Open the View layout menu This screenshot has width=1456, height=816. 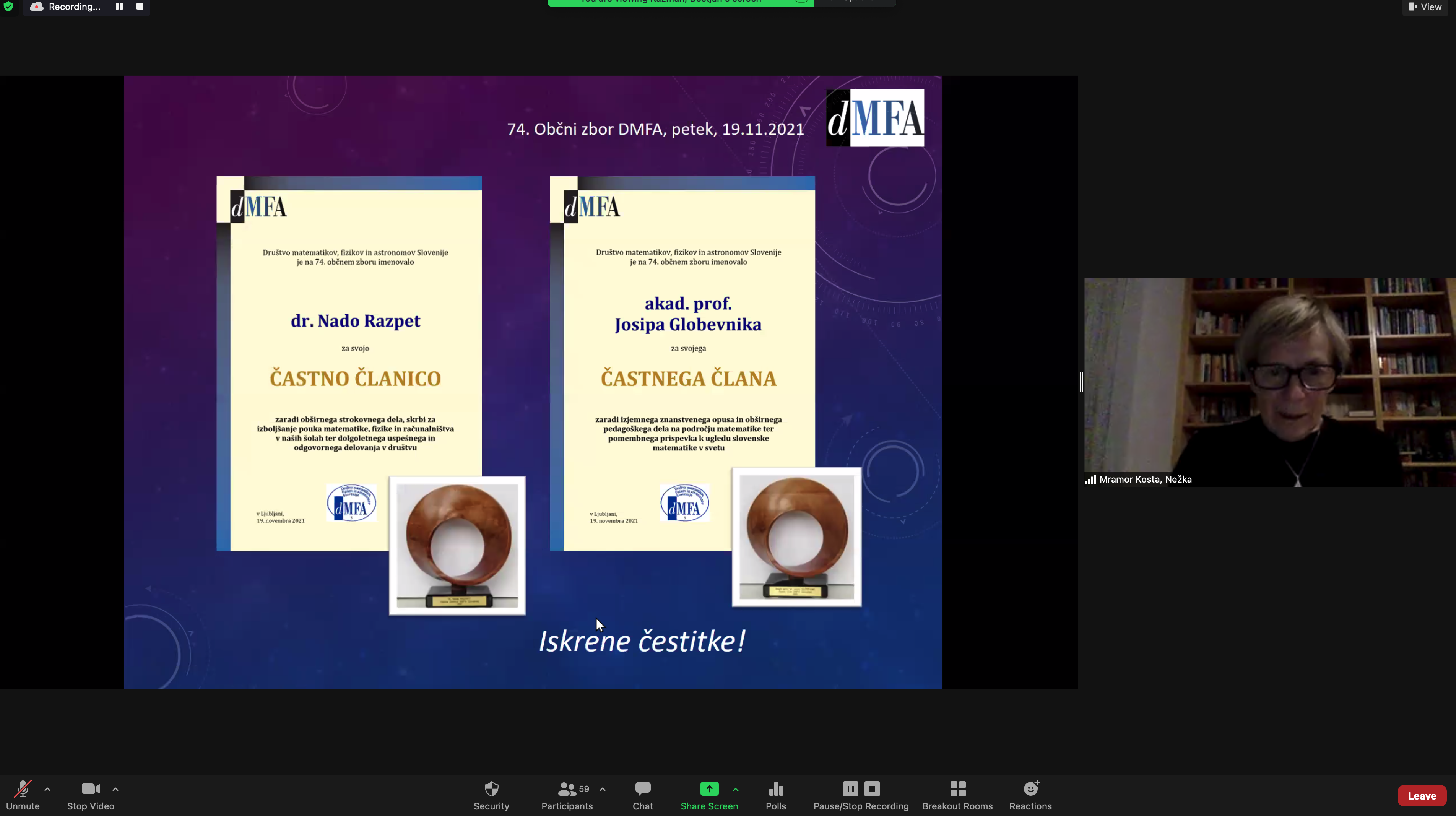point(1425,7)
